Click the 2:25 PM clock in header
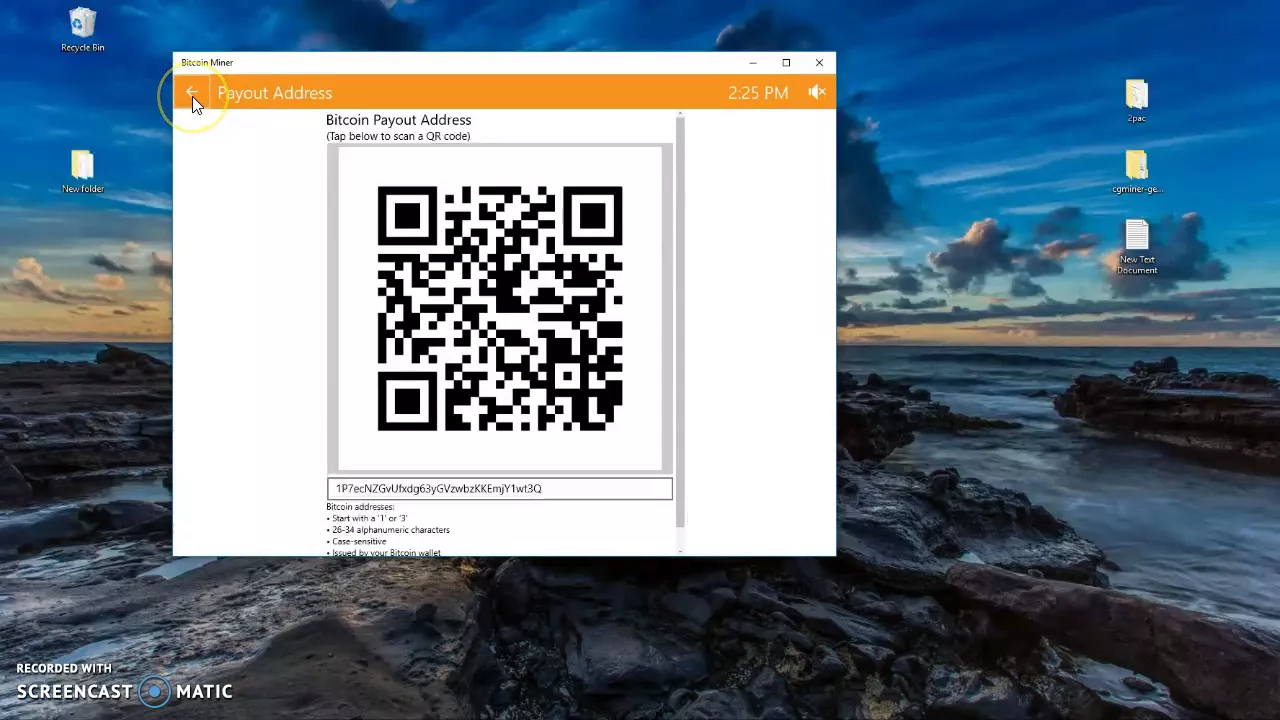 click(x=758, y=93)
